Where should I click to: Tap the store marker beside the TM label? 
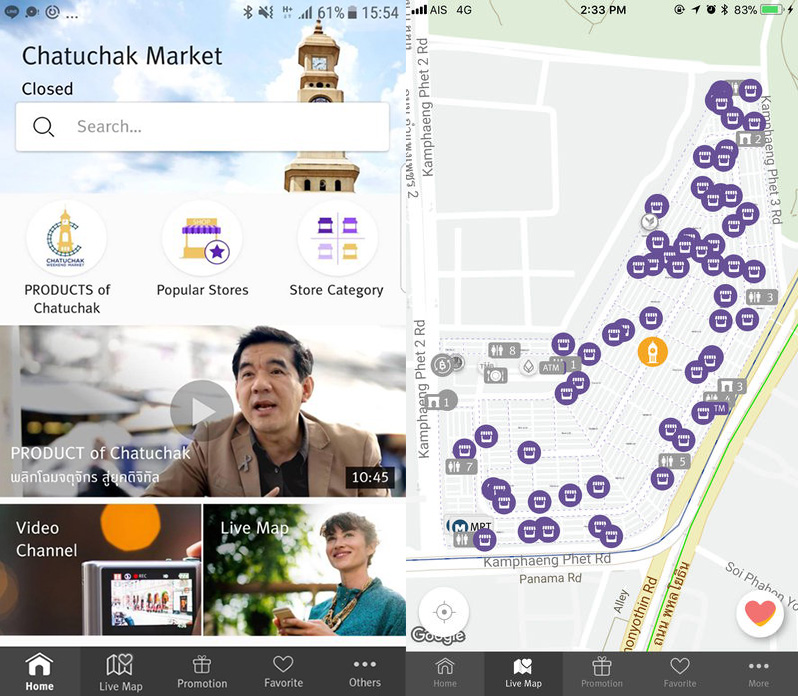click(x=703, y=412)
